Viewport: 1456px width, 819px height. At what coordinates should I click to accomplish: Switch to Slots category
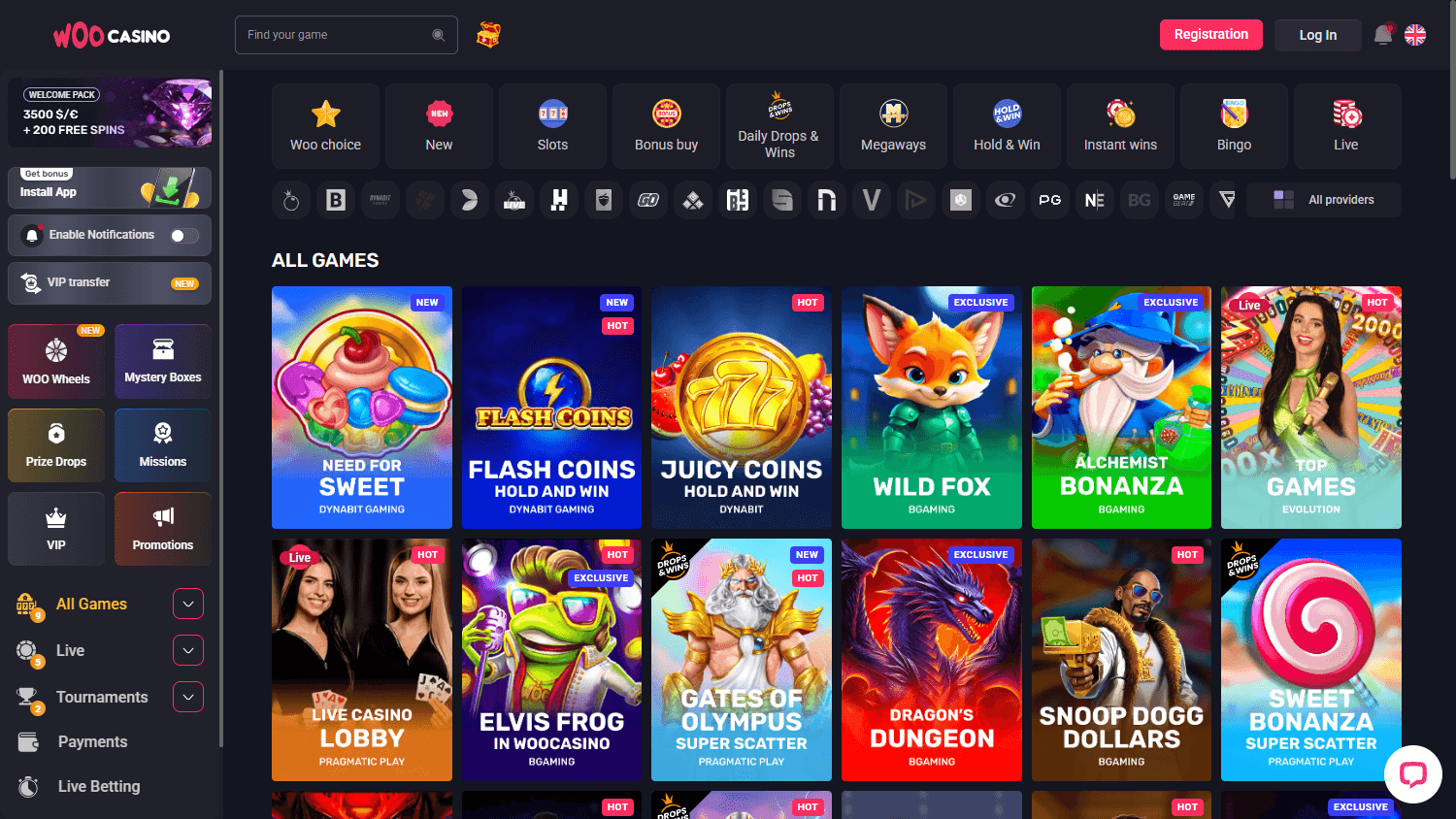point(552,126)
